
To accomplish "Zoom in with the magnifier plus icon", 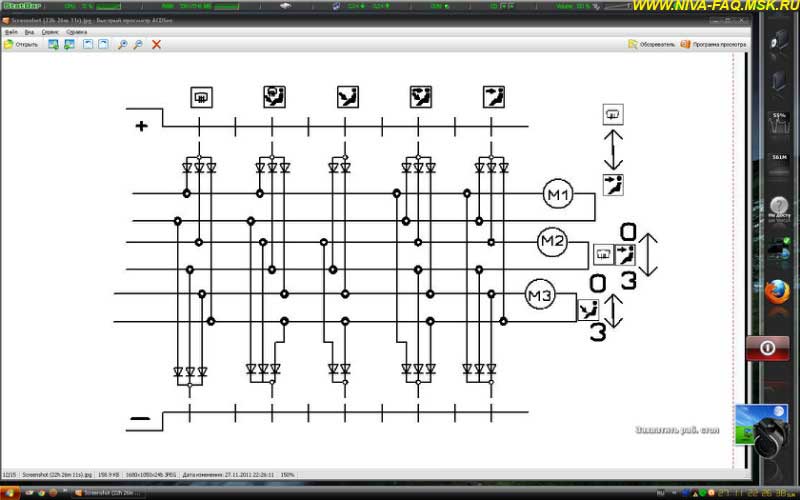I will [x=122, y=44].
